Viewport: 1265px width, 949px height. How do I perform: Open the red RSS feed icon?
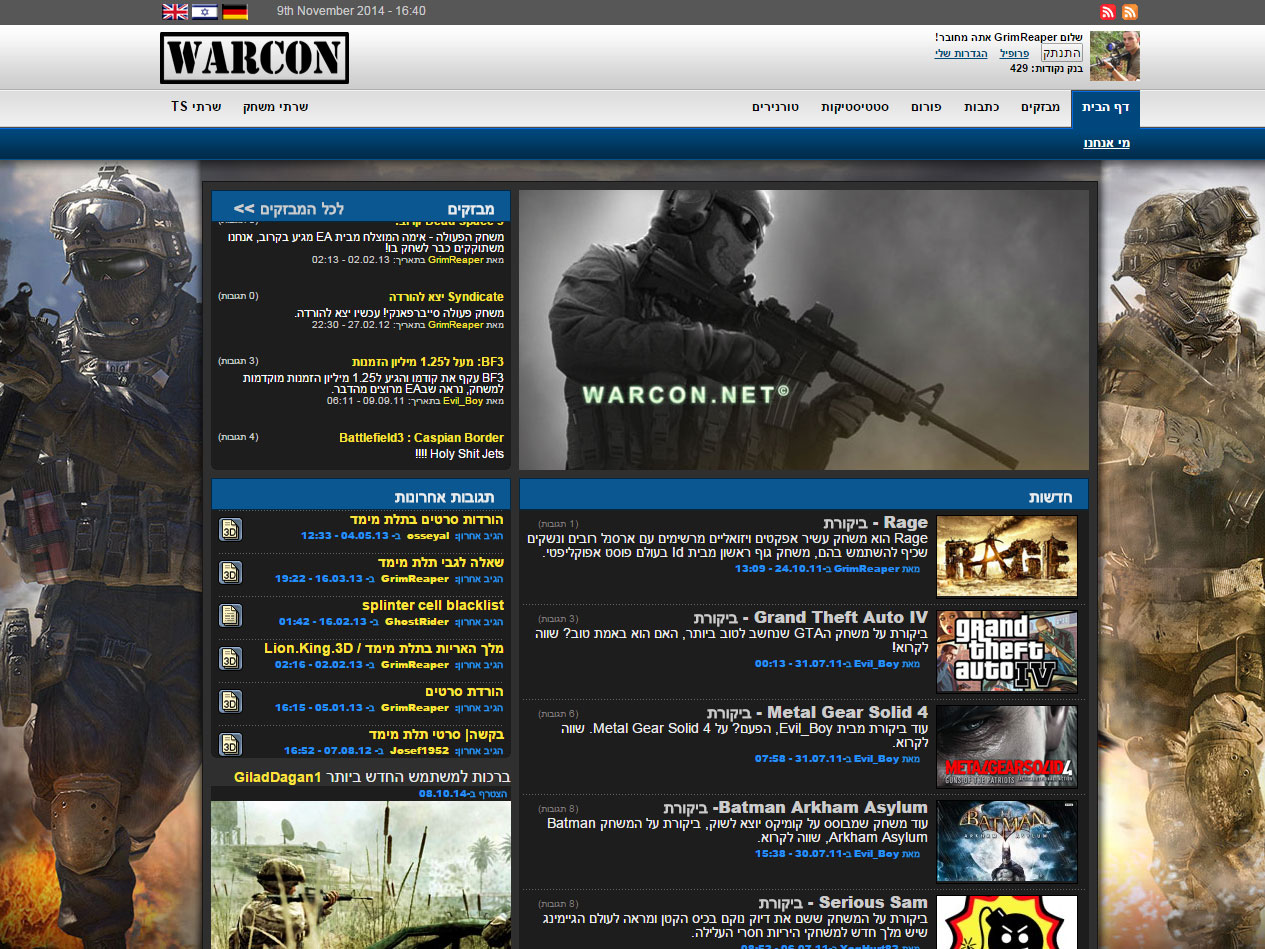(1108, 12)
